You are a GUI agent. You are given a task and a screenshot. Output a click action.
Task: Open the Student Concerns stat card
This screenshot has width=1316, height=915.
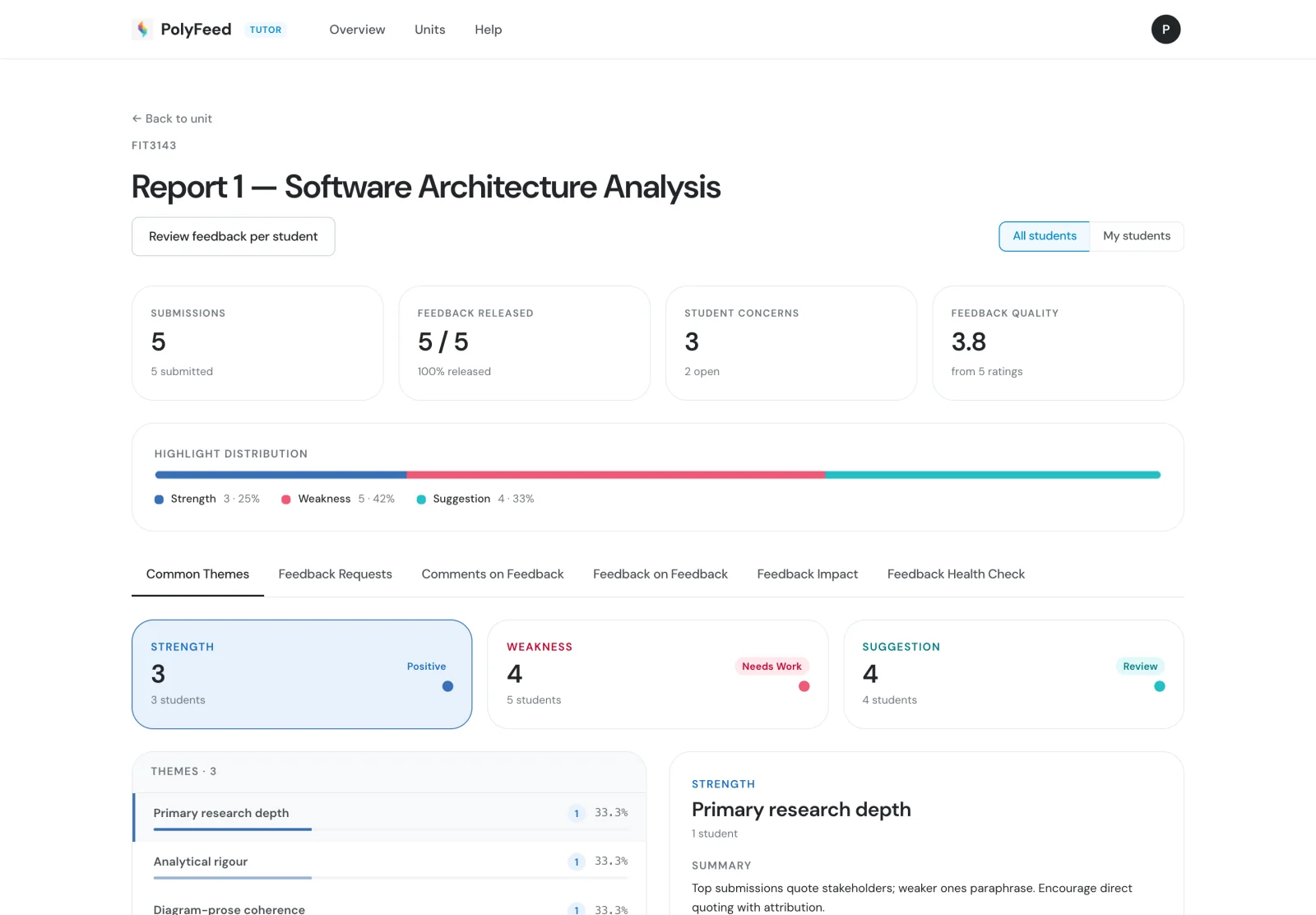coord(791,343)
